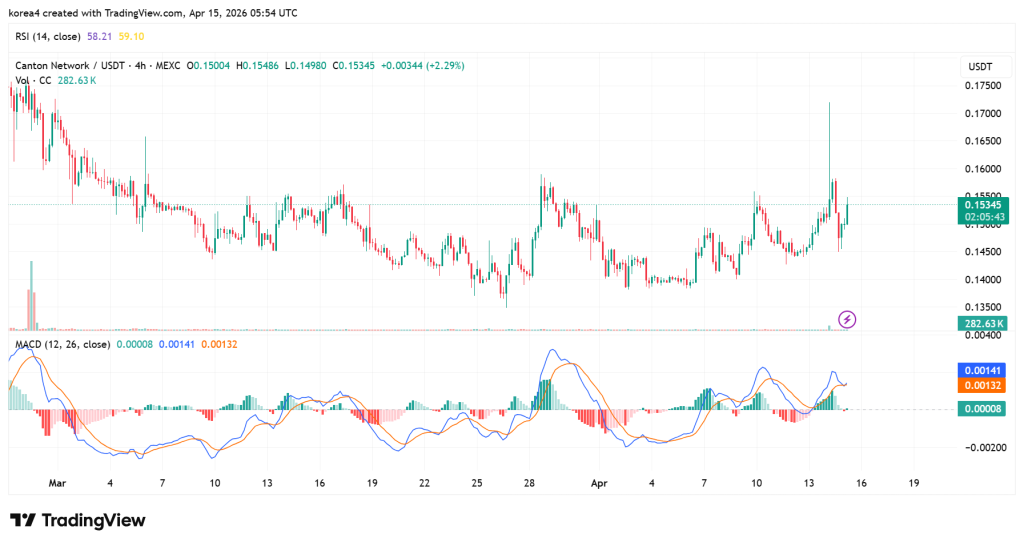
Task: Click the high price value H0.15486
Action: [257, 66]
